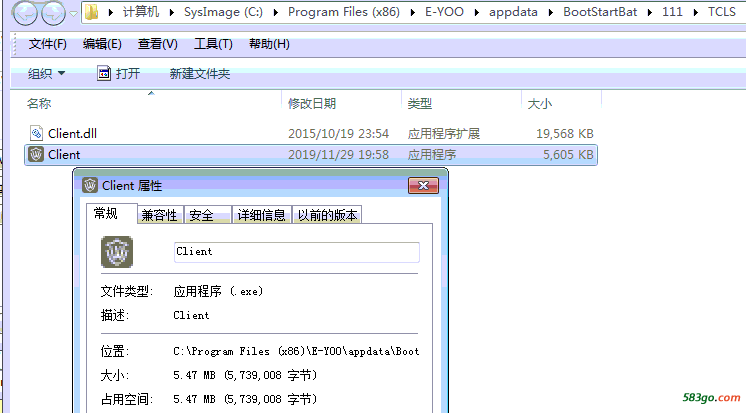Open recent locations dropdown beside forward arrow
The height and width of the screenshot is (413, 746).
pos(73,13)
